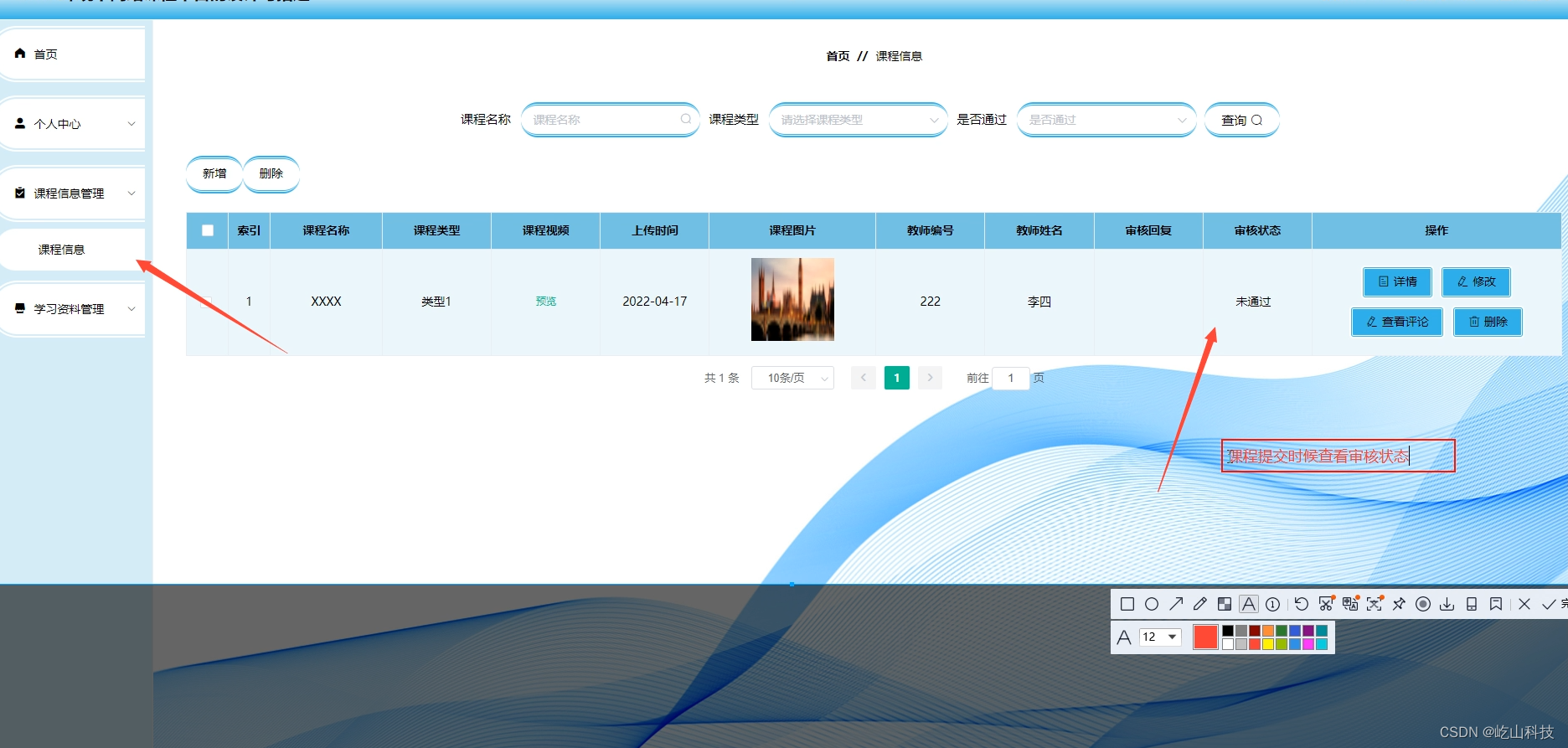Save the screenshot with the download icon
Screen dimensions: 1568x748
[x=1447, y=604]
